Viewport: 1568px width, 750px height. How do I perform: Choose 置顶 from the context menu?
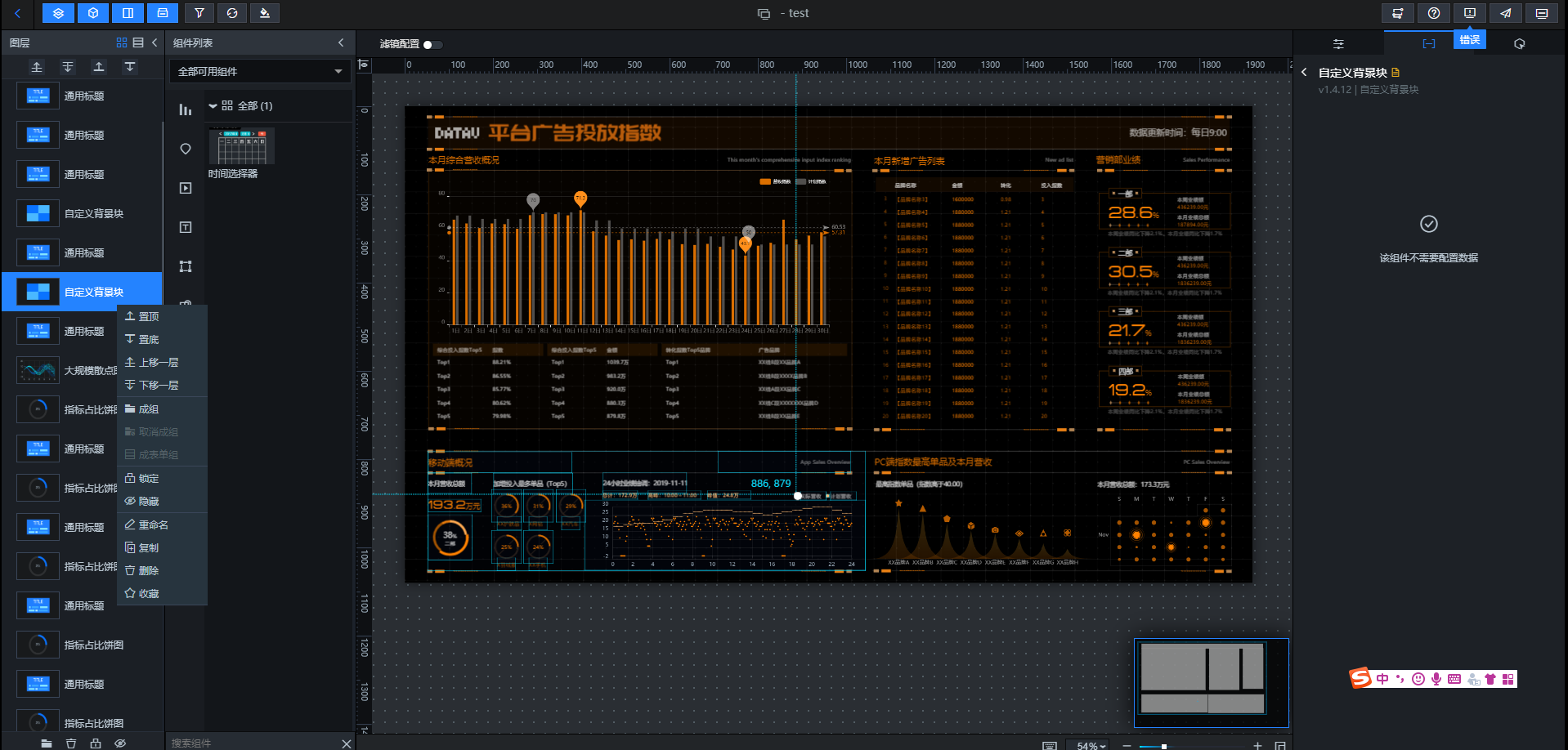point(162,316)
